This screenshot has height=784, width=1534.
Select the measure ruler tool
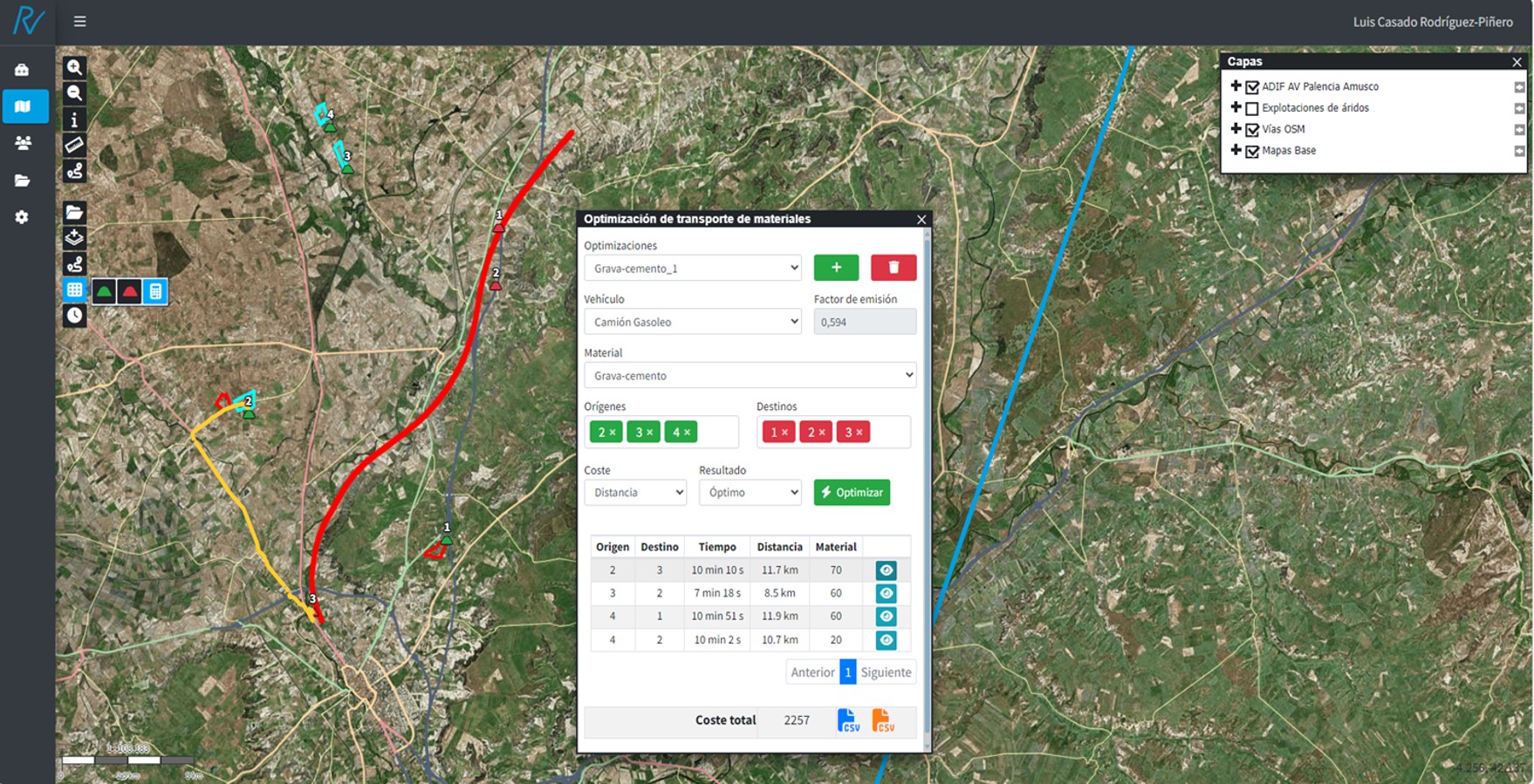point(75,145)
